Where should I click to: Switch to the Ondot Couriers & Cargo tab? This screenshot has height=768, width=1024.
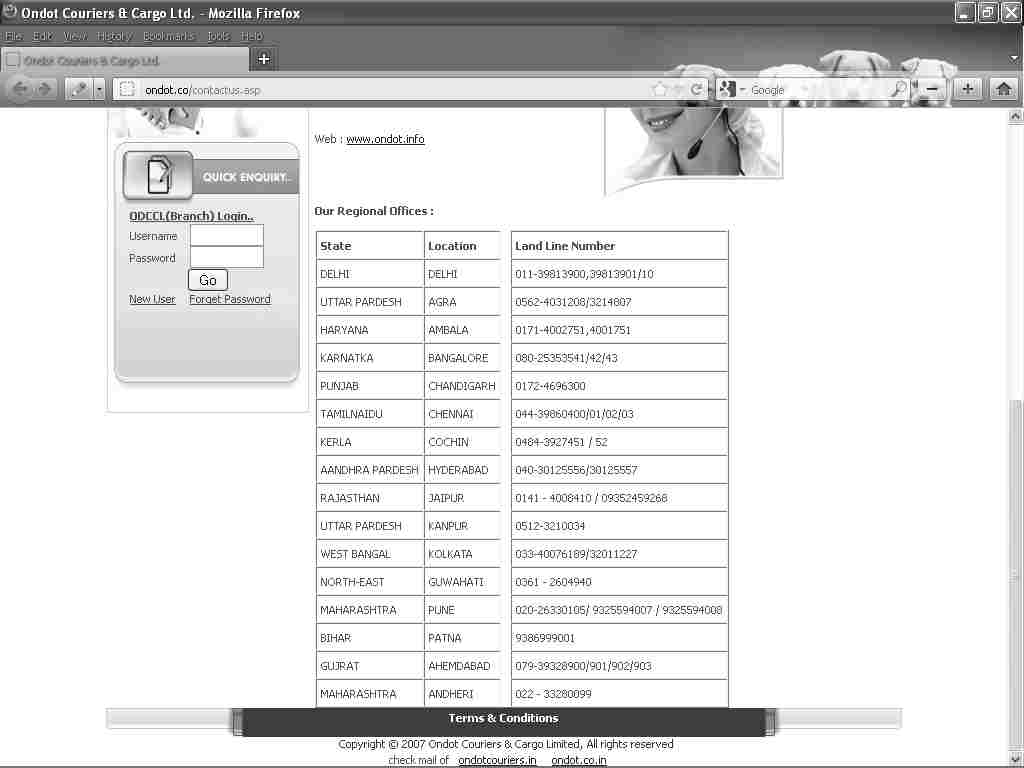[91, 60]
